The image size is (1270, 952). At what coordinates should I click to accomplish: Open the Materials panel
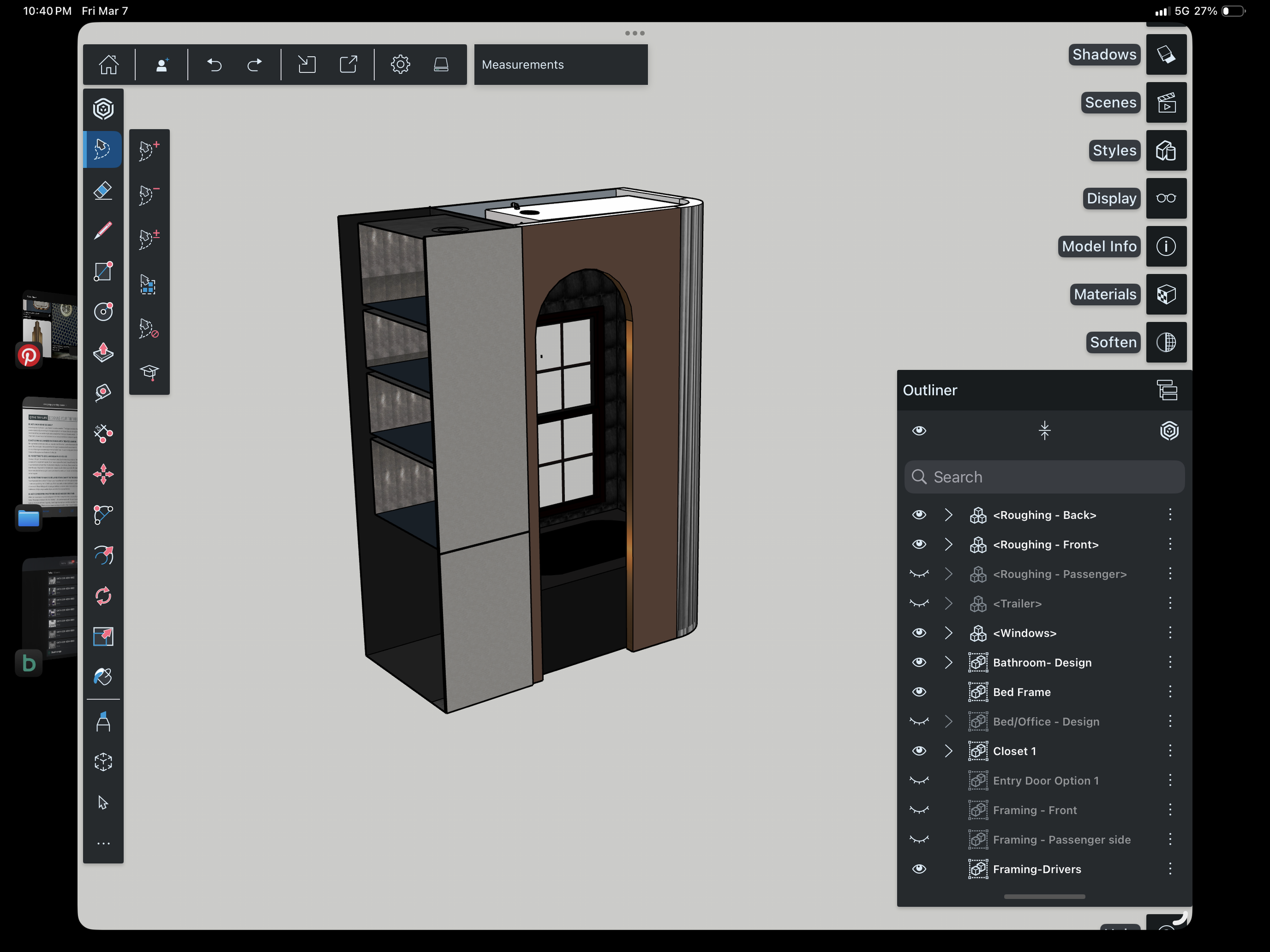click(x=1166, y=294)
